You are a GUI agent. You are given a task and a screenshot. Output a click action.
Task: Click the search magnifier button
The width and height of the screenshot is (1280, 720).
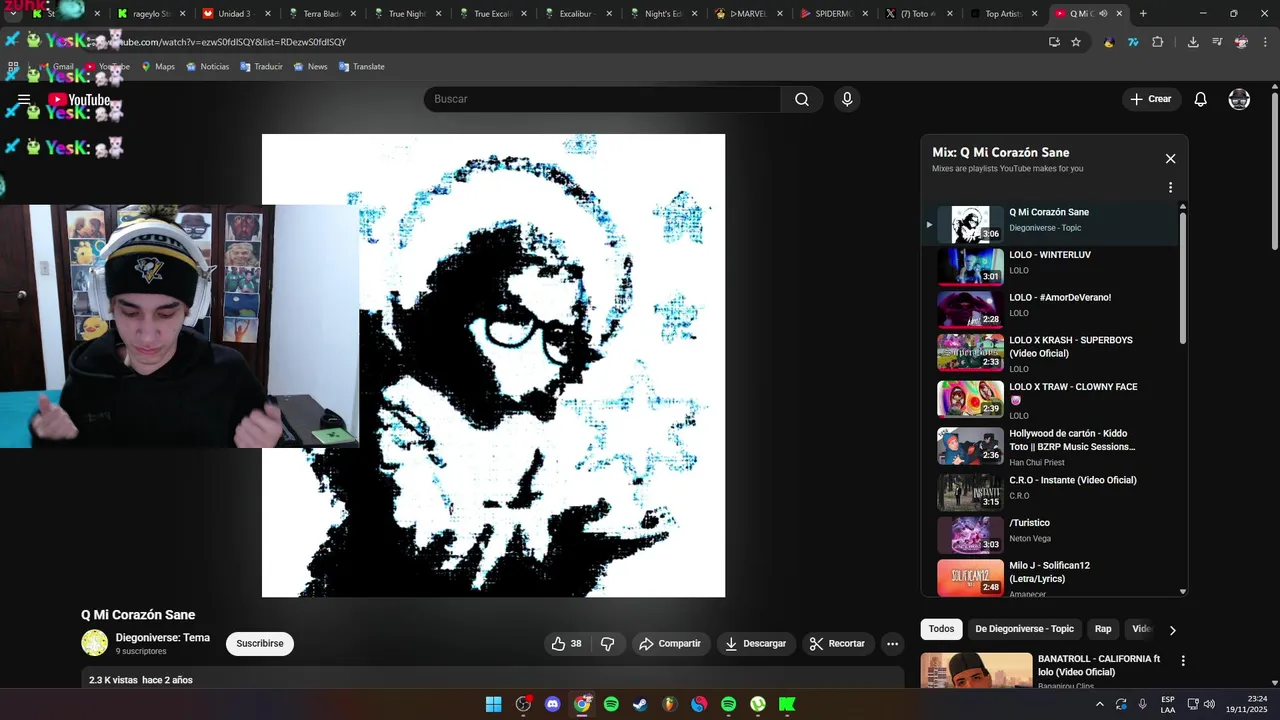(802, 99)
